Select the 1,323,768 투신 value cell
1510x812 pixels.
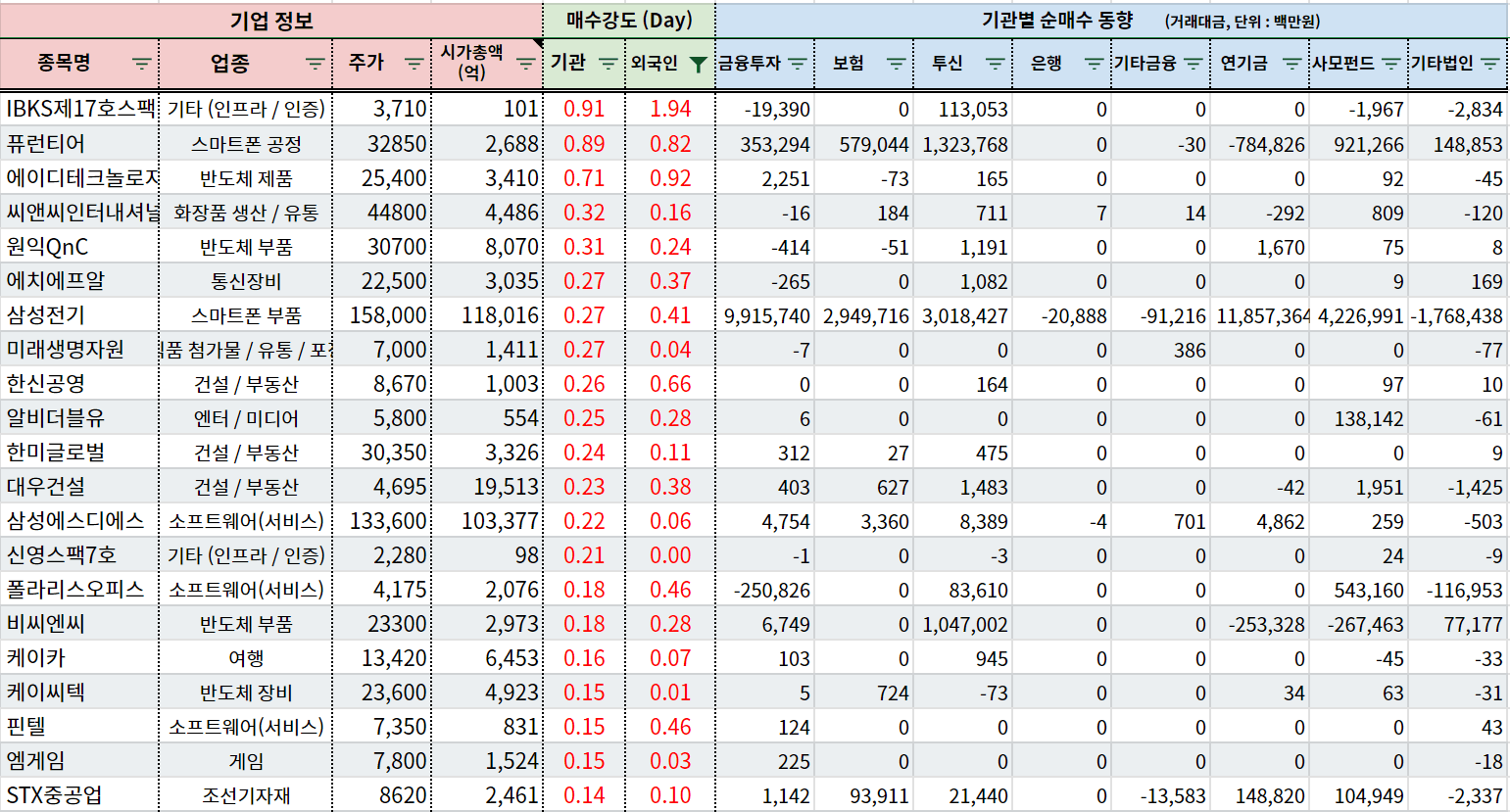tap(963, 144)
